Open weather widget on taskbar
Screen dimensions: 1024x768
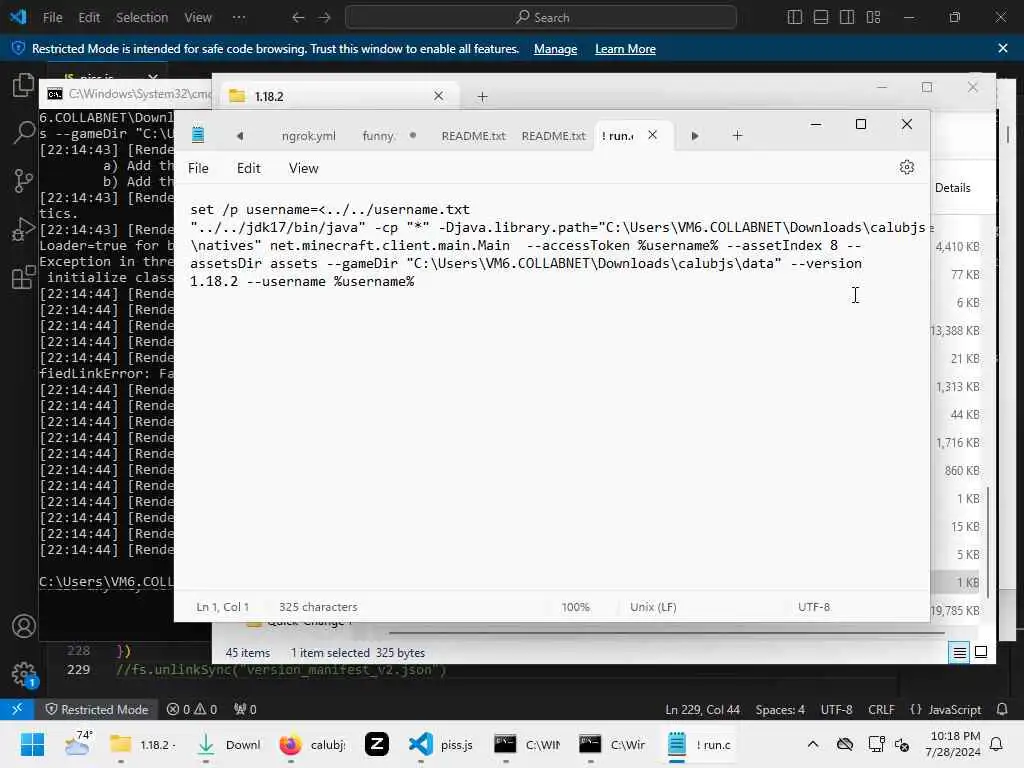coord(78,744)
